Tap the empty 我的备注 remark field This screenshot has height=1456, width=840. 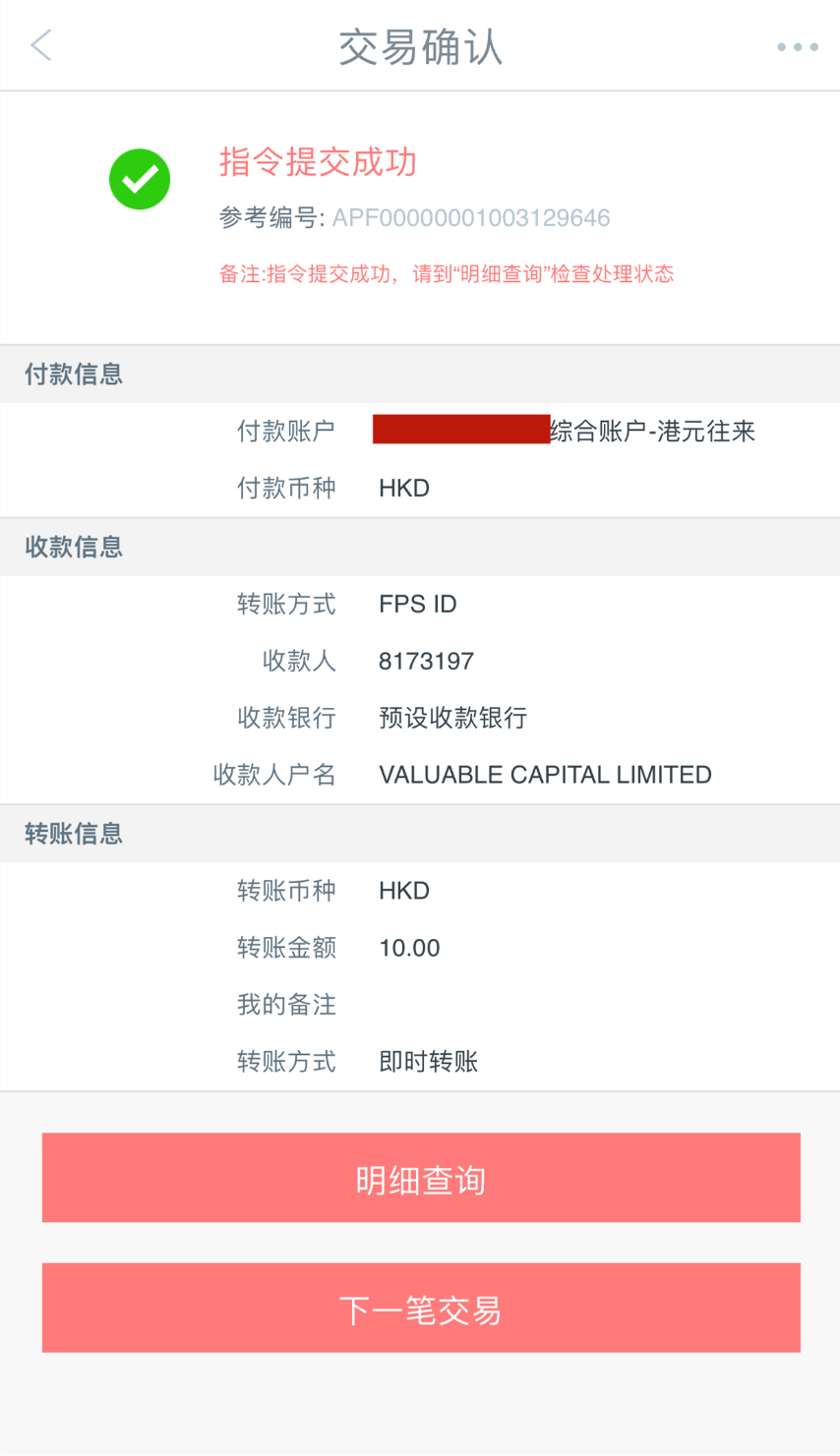point(492,1004)
